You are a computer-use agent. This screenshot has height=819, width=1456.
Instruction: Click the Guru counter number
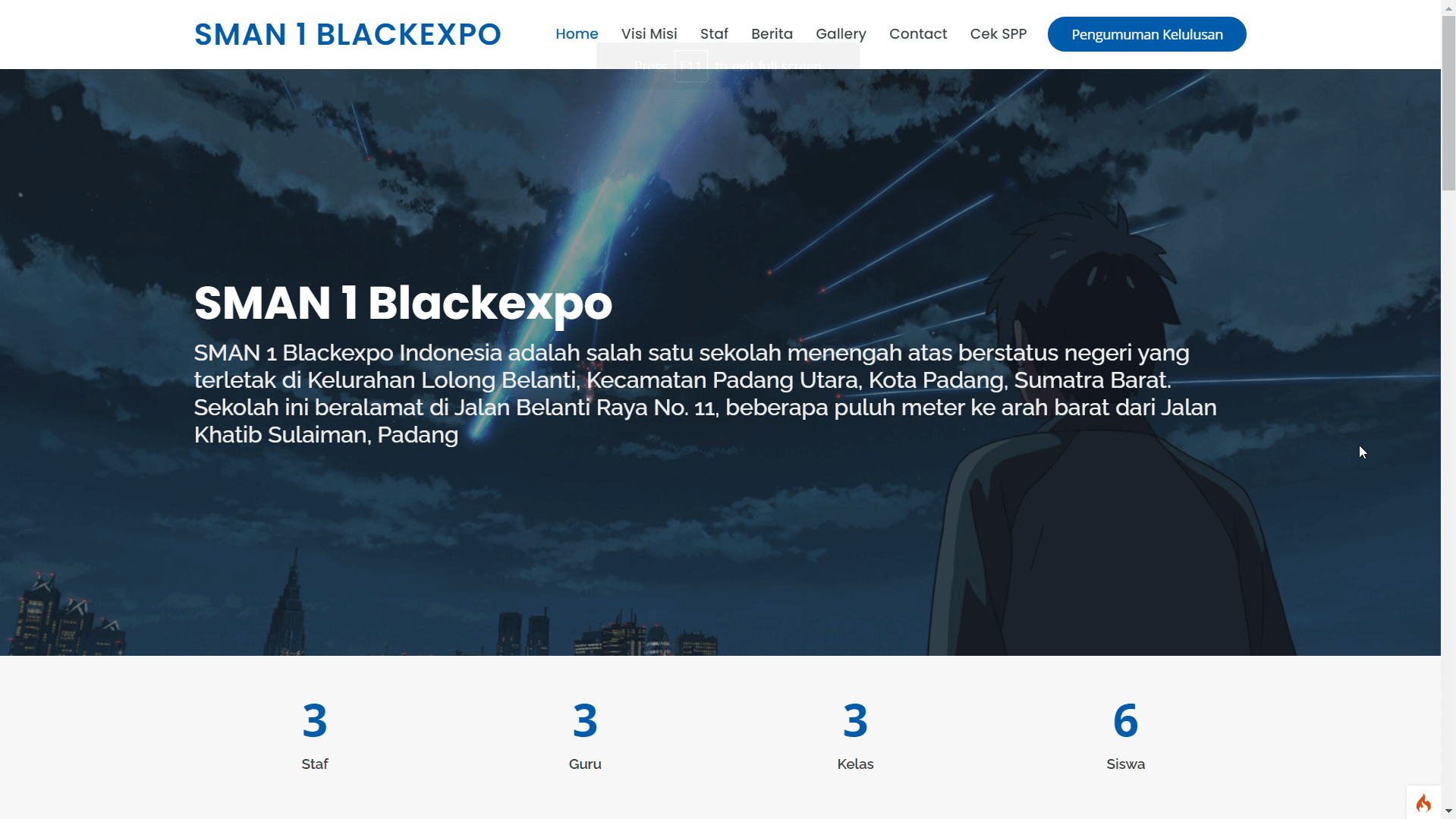(585, 720)
